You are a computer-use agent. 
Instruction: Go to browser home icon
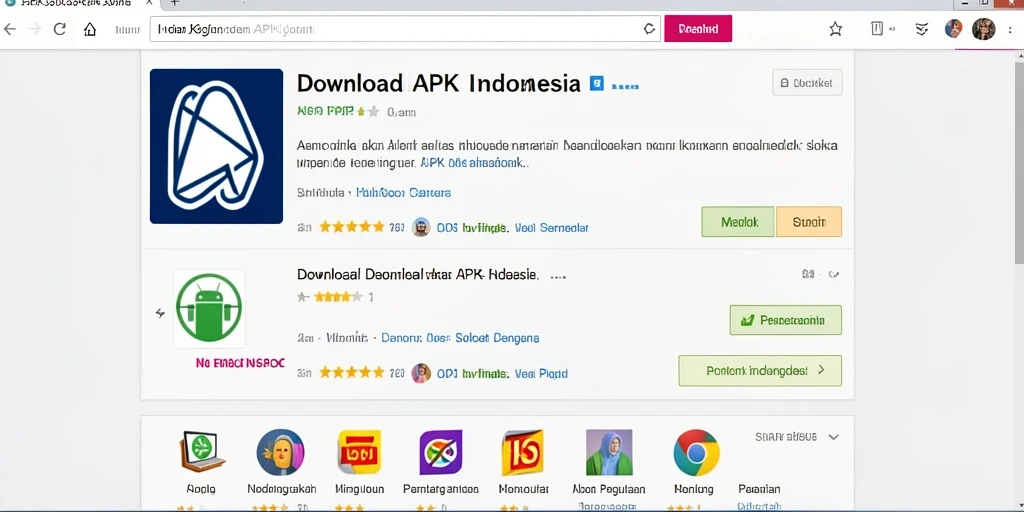tap(90, 29)
